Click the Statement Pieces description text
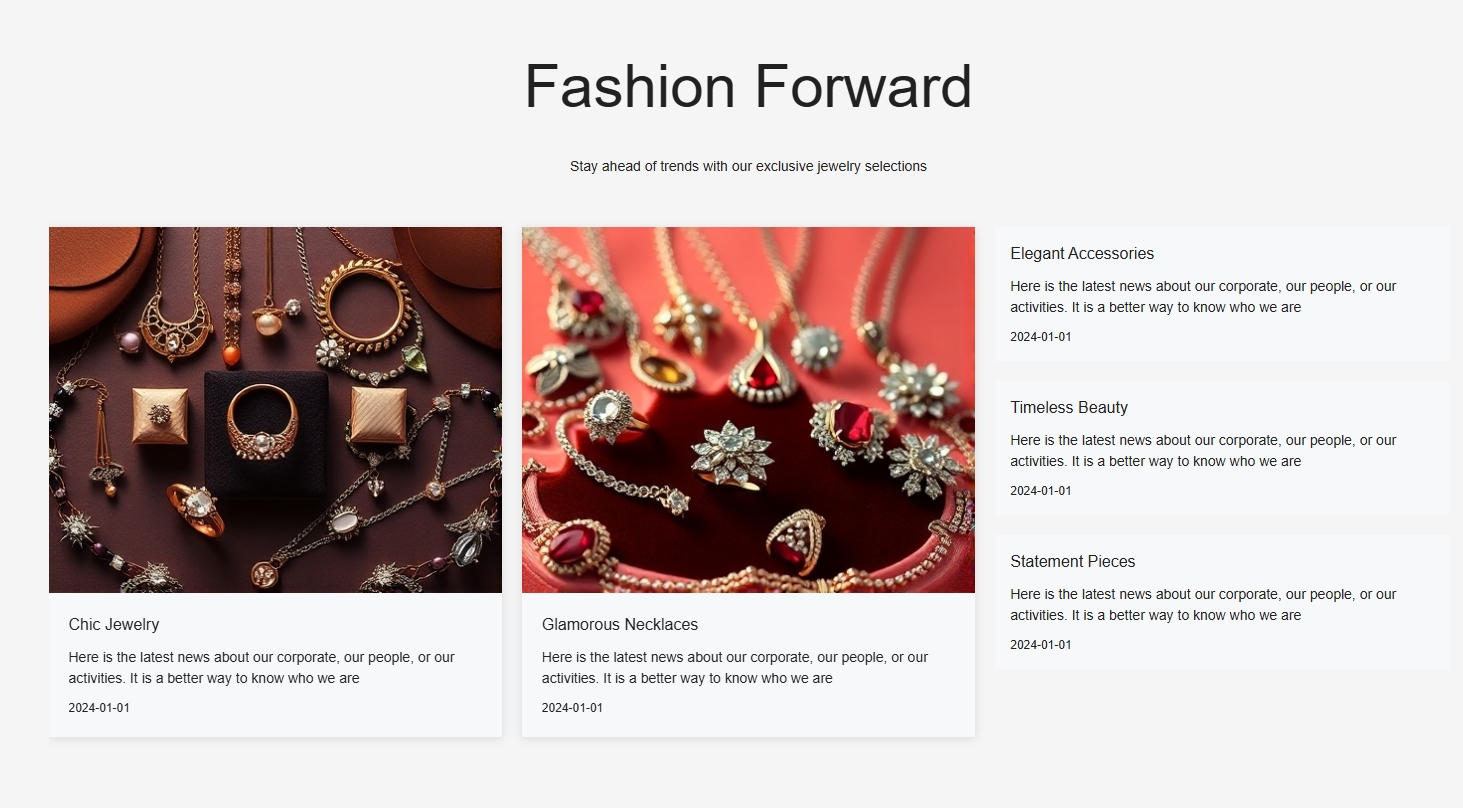The width and height of the screenshot is (1463, 808). [1203, 605]
